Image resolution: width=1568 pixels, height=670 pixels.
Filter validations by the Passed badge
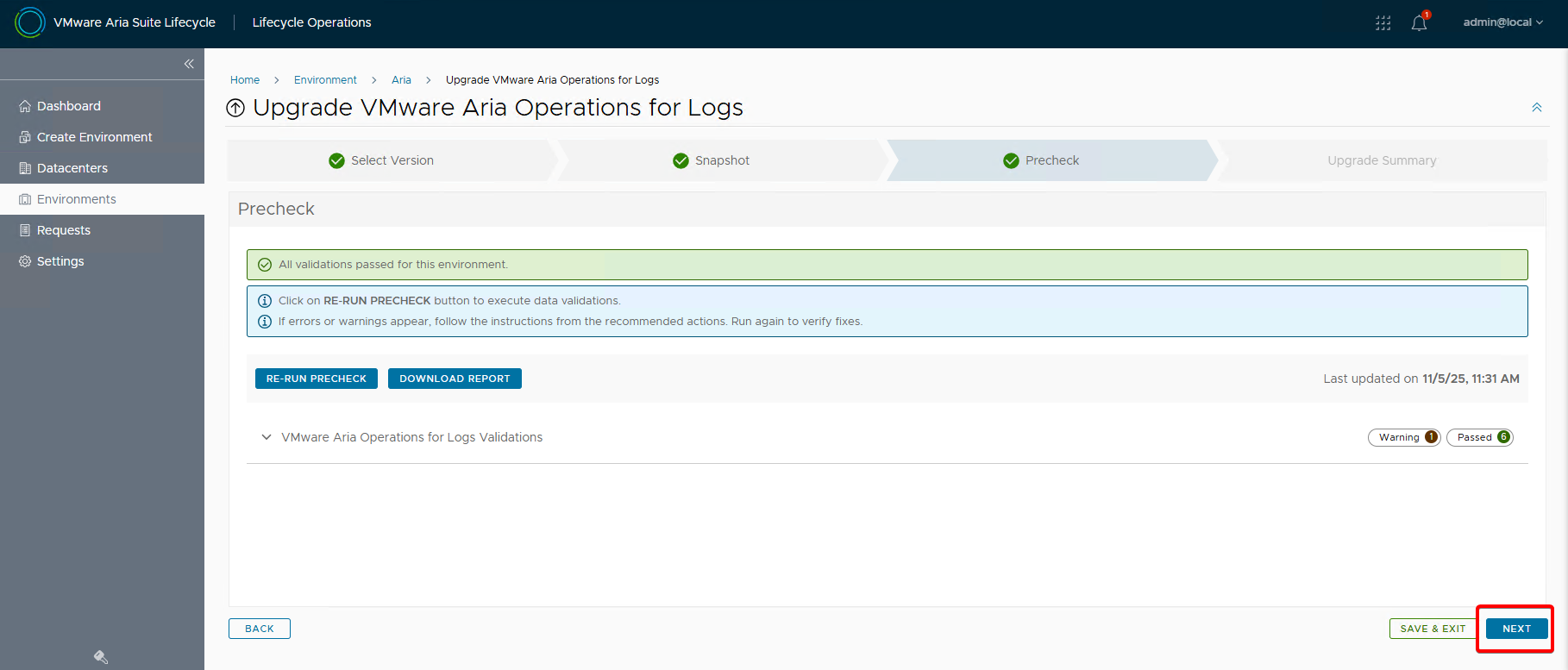(1479, 437)
